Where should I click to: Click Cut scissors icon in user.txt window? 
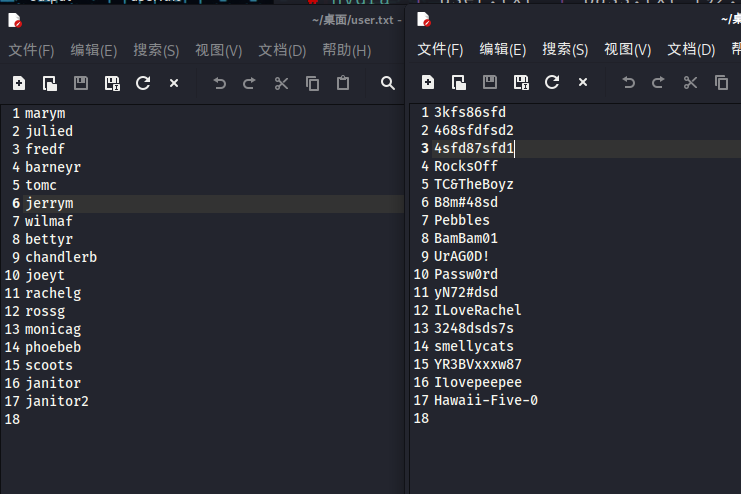tap(281, 84)
